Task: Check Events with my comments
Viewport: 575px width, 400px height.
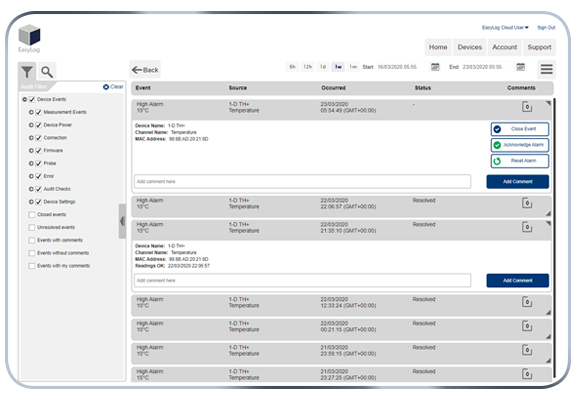Action: [32, 266]
